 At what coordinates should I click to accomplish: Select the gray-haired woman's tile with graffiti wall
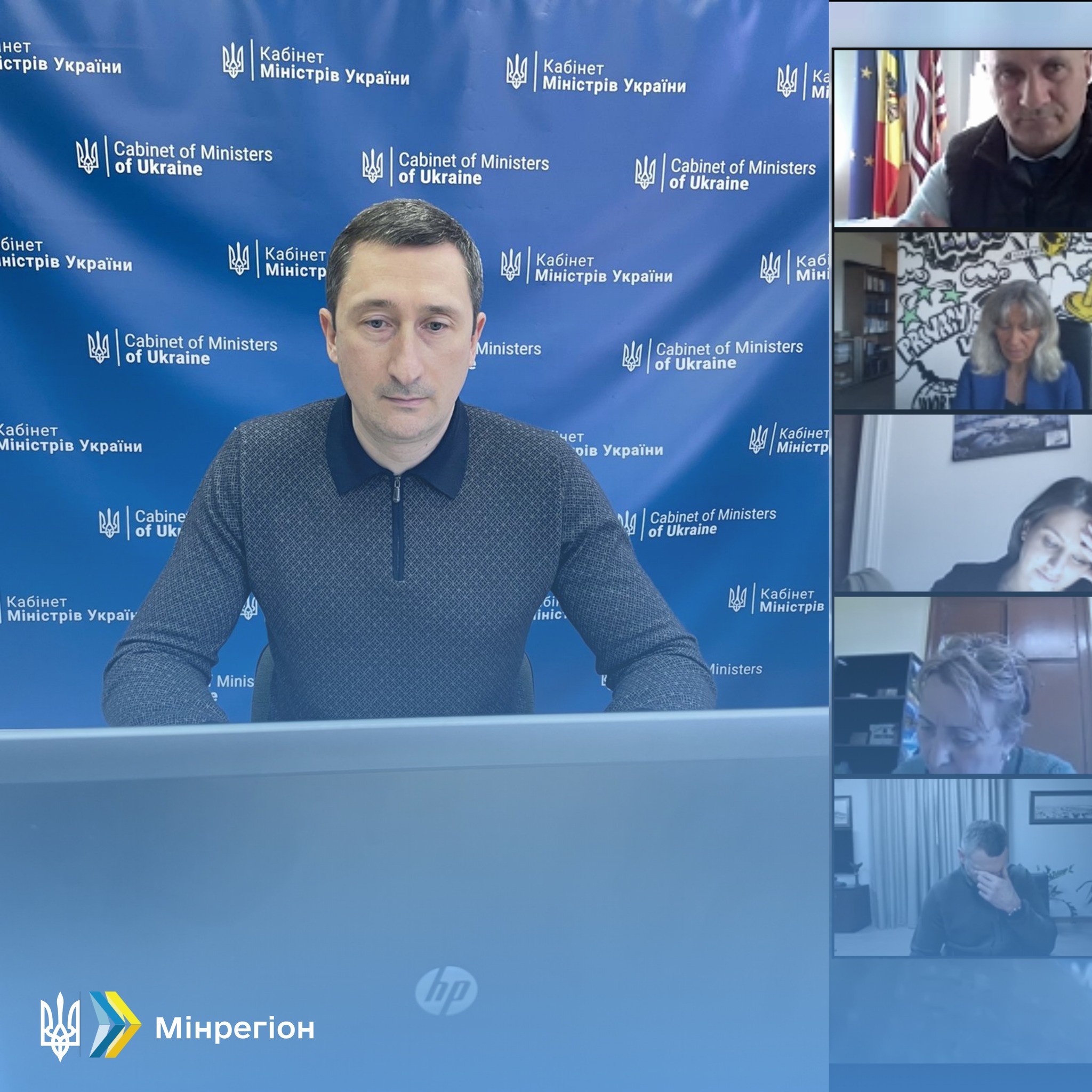pyautogui.click(x=962, y=320)
